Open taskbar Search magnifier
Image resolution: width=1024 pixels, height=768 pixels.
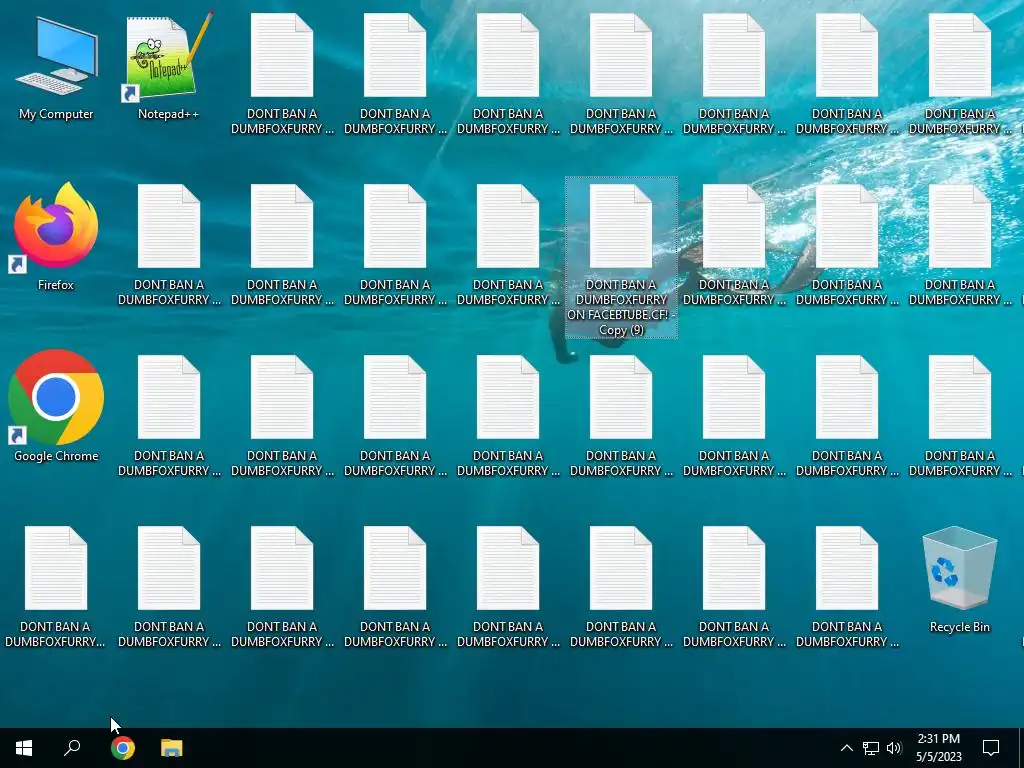[72, 748]
